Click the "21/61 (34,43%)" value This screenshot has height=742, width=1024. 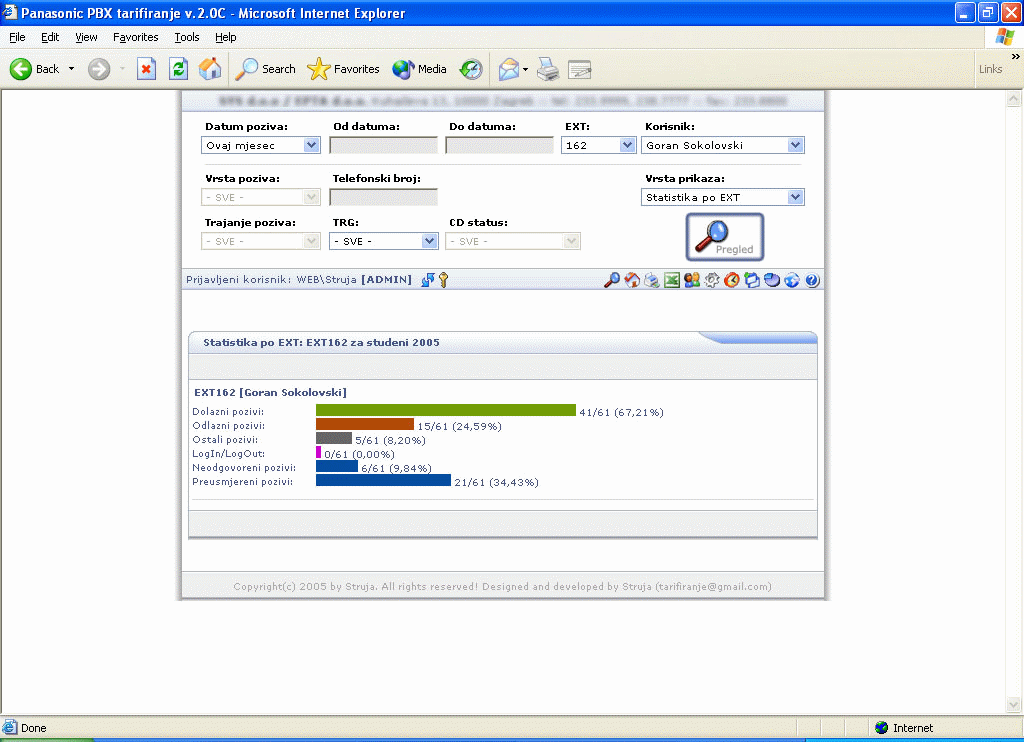coord(496,482)
